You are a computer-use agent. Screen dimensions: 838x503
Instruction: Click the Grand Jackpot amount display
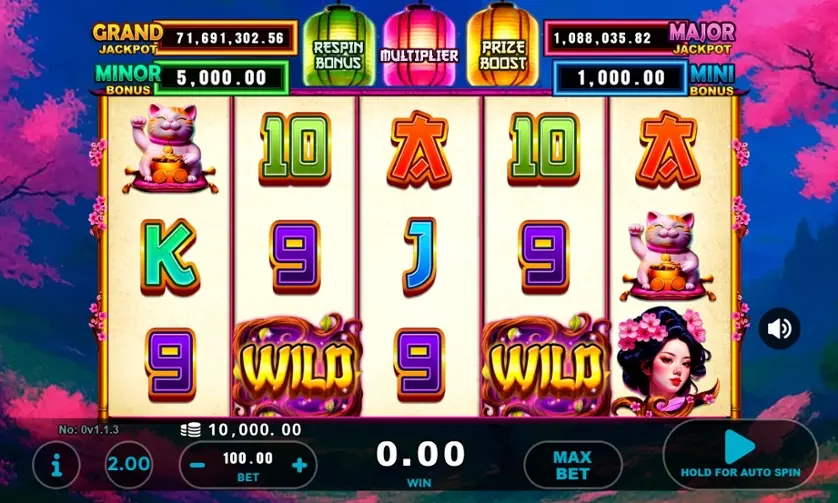coord(226,38)
